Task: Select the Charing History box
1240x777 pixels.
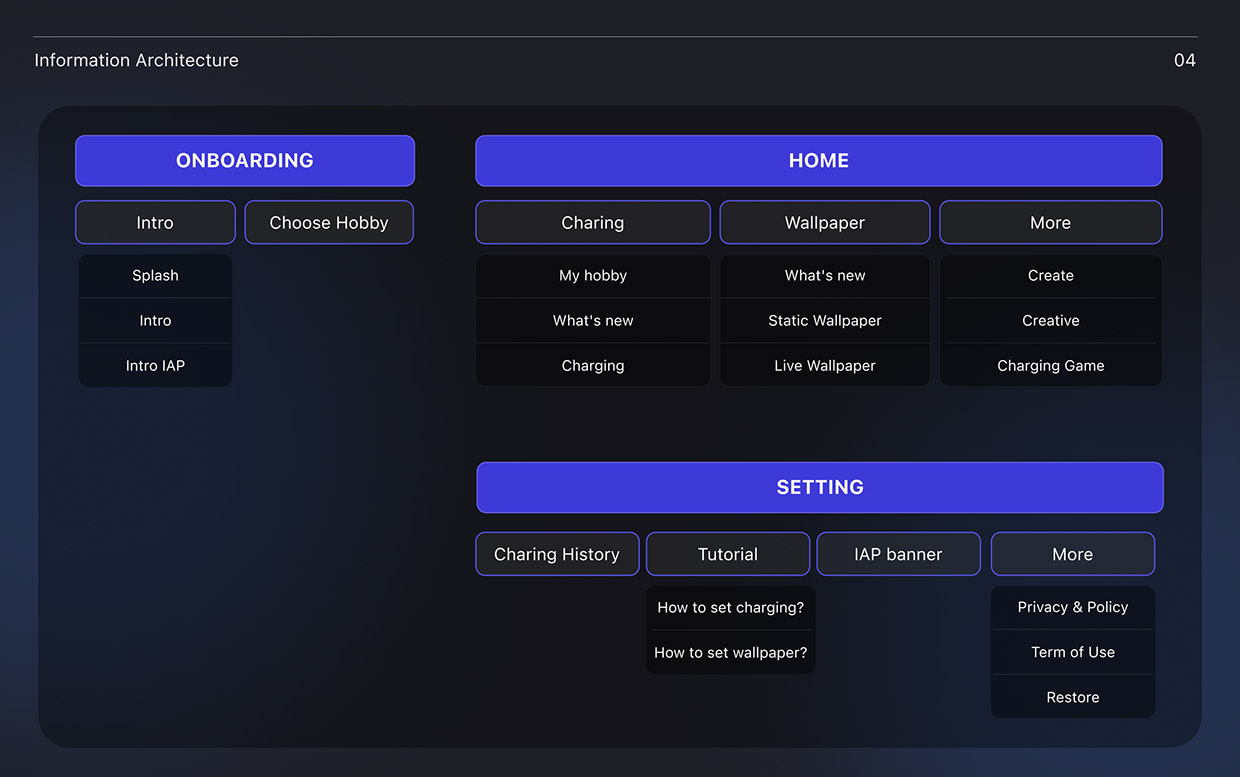Action: 557,554
